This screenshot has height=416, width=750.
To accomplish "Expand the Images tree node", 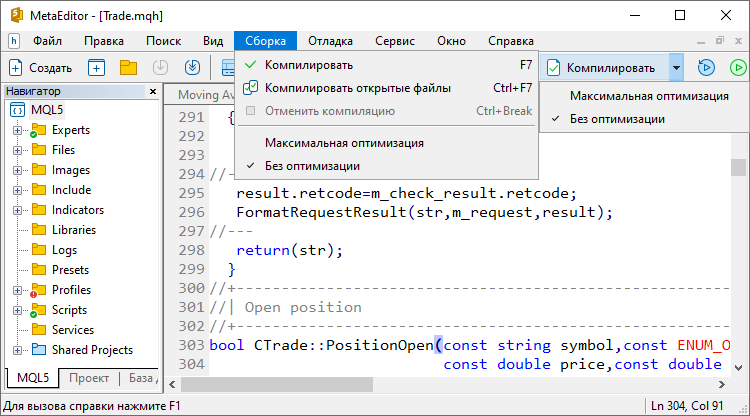I will [17, 170].
